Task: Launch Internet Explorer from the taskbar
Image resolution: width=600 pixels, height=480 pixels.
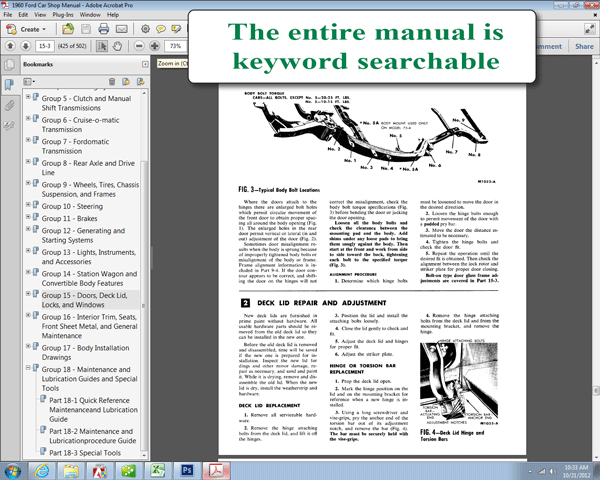Action: pyautogui.click(x=42, y=471)
